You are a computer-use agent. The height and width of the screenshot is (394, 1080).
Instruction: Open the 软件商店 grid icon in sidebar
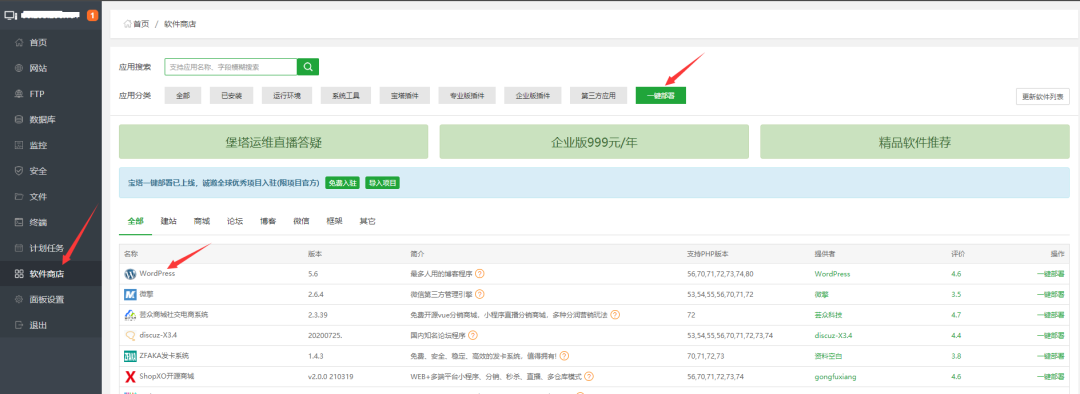pos(19,274)
